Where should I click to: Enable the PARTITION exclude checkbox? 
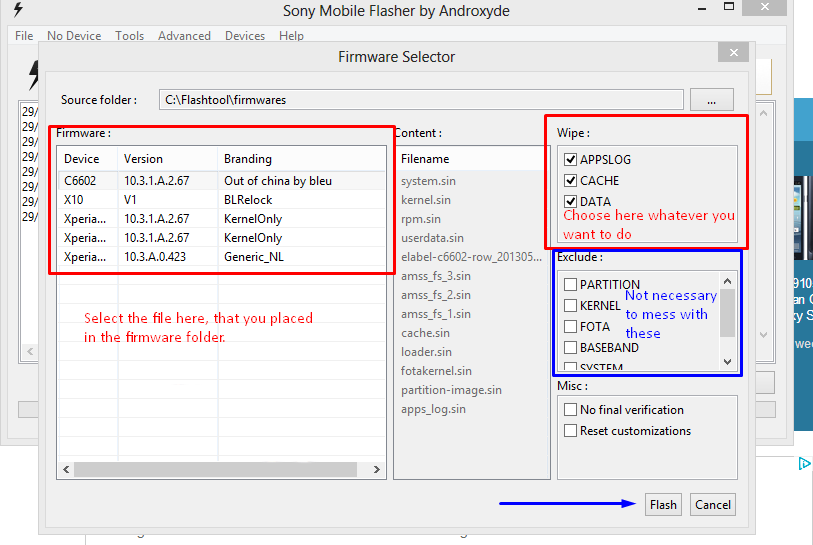coord(570,284)
